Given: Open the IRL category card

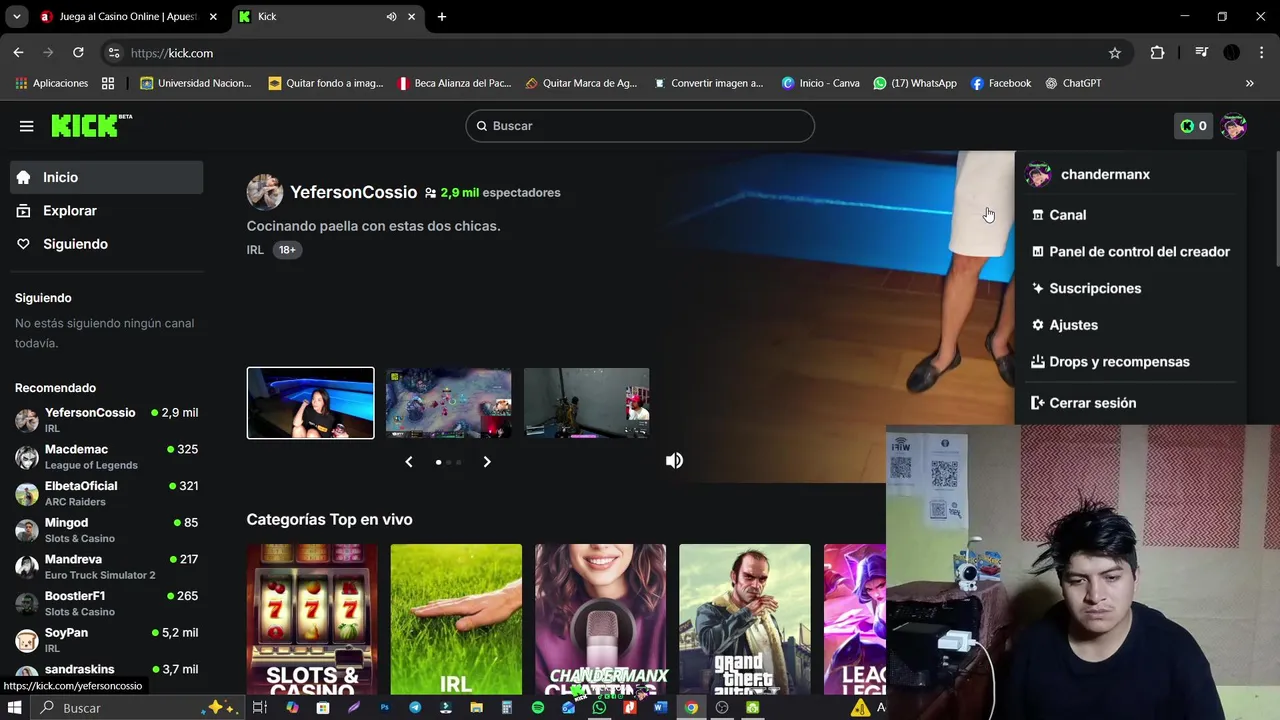Looking at the screenshot, I should (x=456, y=619).
